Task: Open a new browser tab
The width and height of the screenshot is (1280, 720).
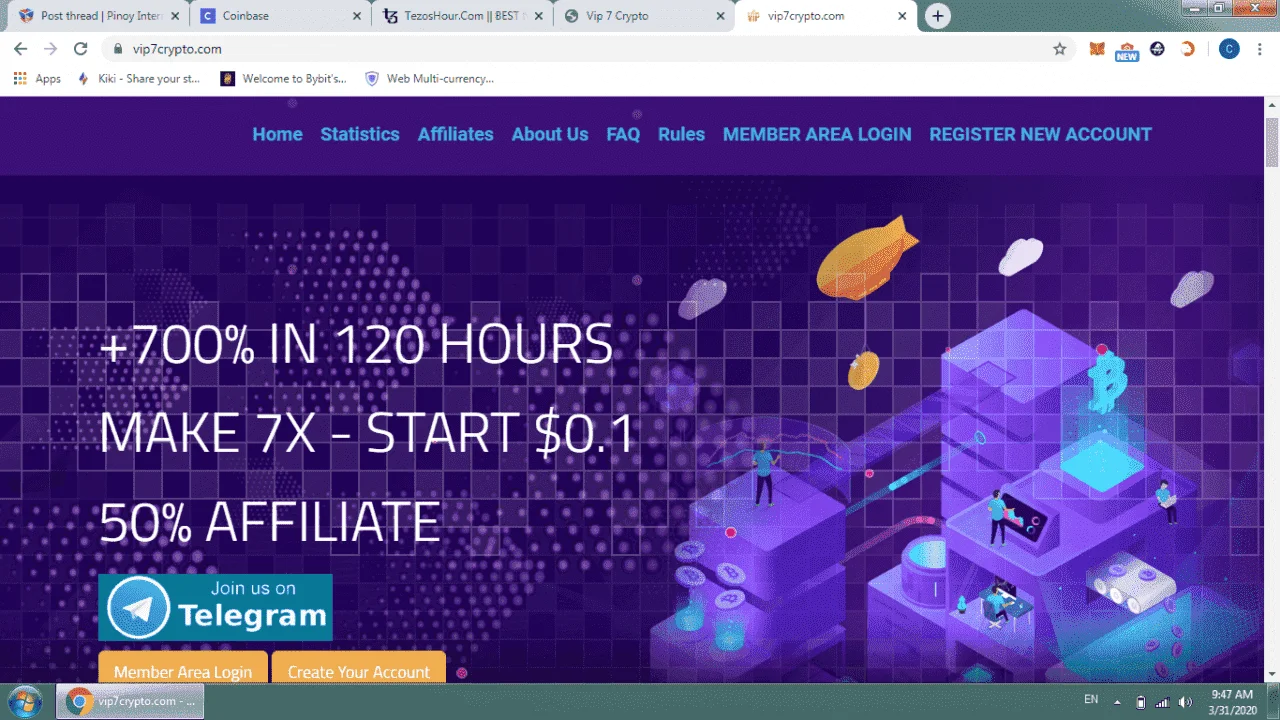Action: pyautogui.click(x=937, y=16)
